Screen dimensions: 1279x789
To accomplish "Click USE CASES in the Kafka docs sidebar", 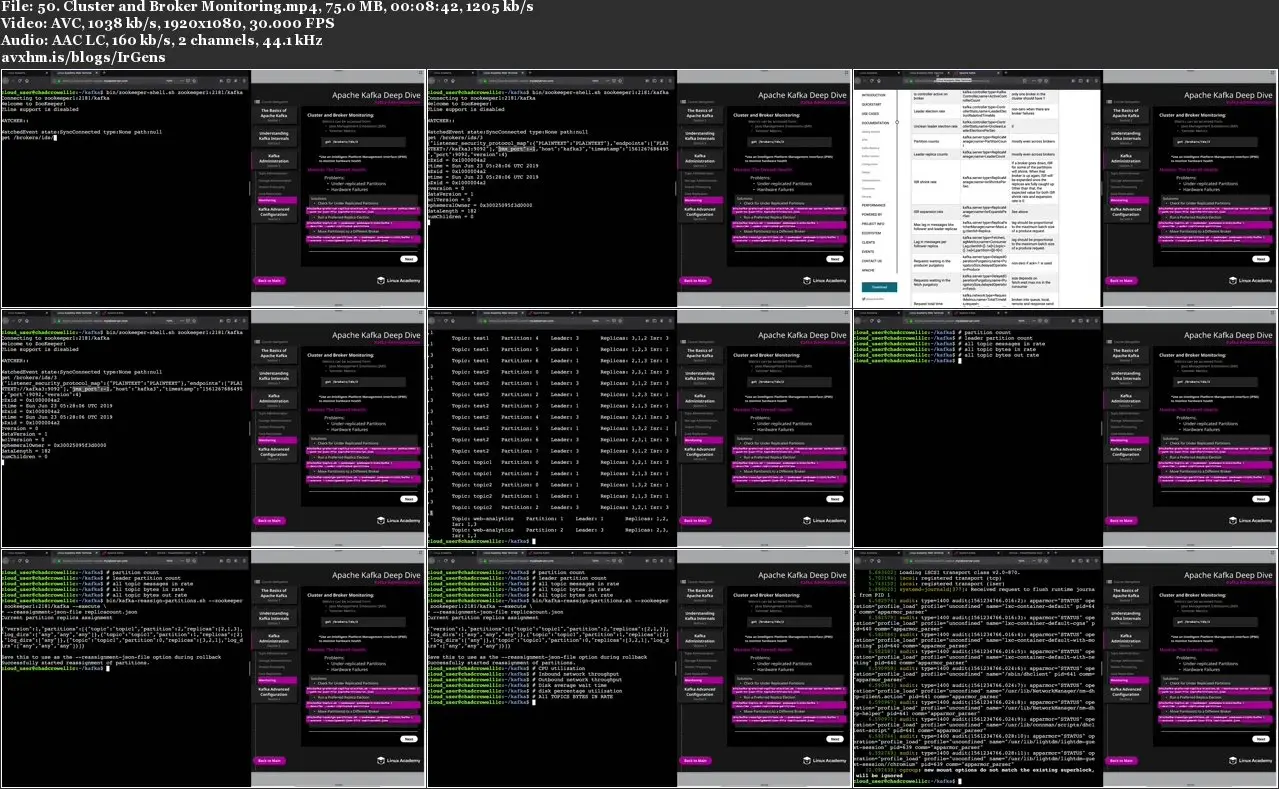I will [x=870, y=114].
